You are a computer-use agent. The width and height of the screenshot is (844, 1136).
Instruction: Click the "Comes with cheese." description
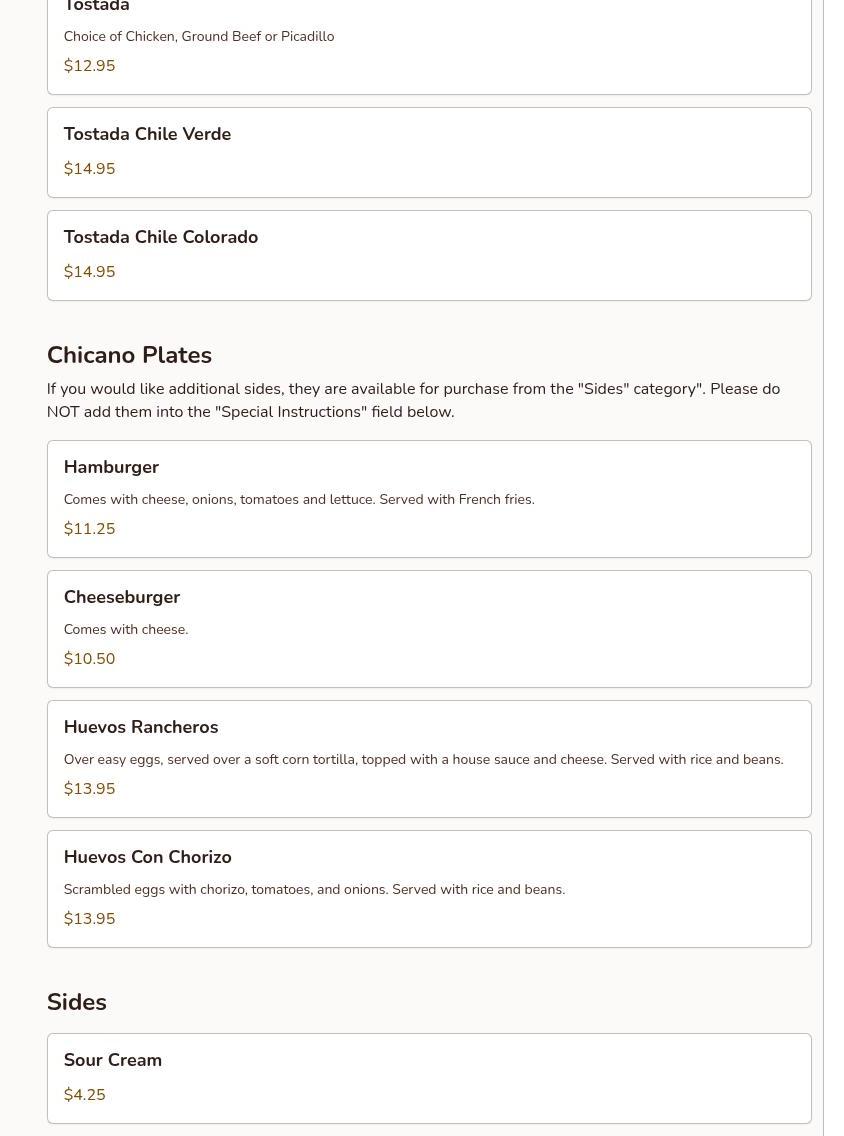point(126,630)
